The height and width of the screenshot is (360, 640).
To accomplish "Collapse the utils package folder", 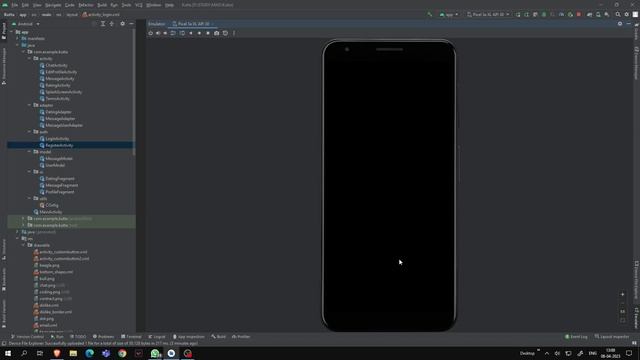I will pos(29,198).
